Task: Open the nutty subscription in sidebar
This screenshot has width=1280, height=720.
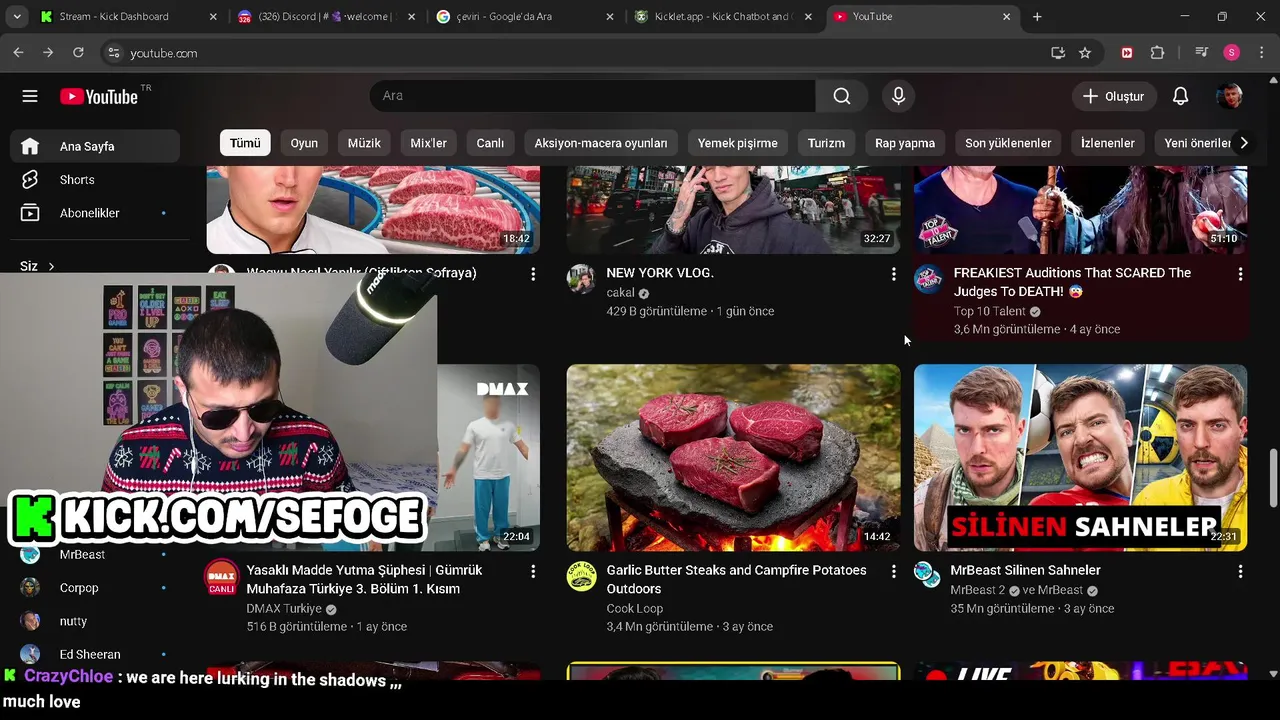Action: coord(95,621)
